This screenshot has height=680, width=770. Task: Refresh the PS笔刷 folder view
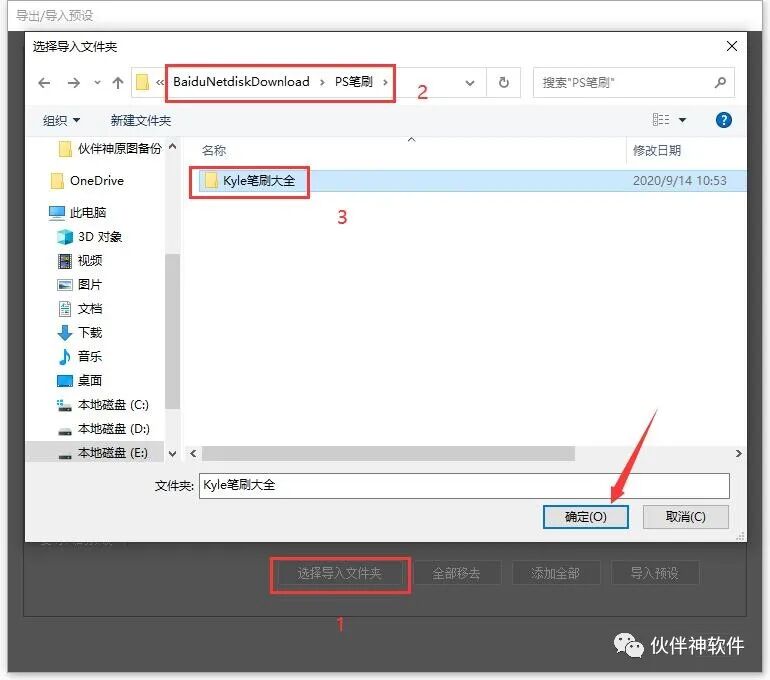coord(503,82)
